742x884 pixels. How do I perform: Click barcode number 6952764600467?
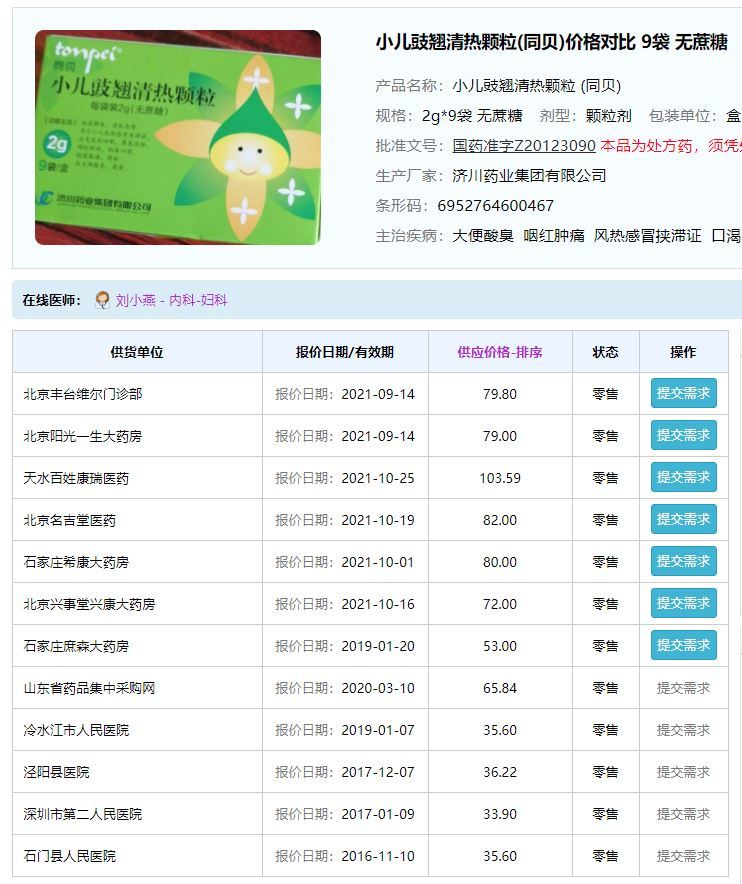point(496,205)
